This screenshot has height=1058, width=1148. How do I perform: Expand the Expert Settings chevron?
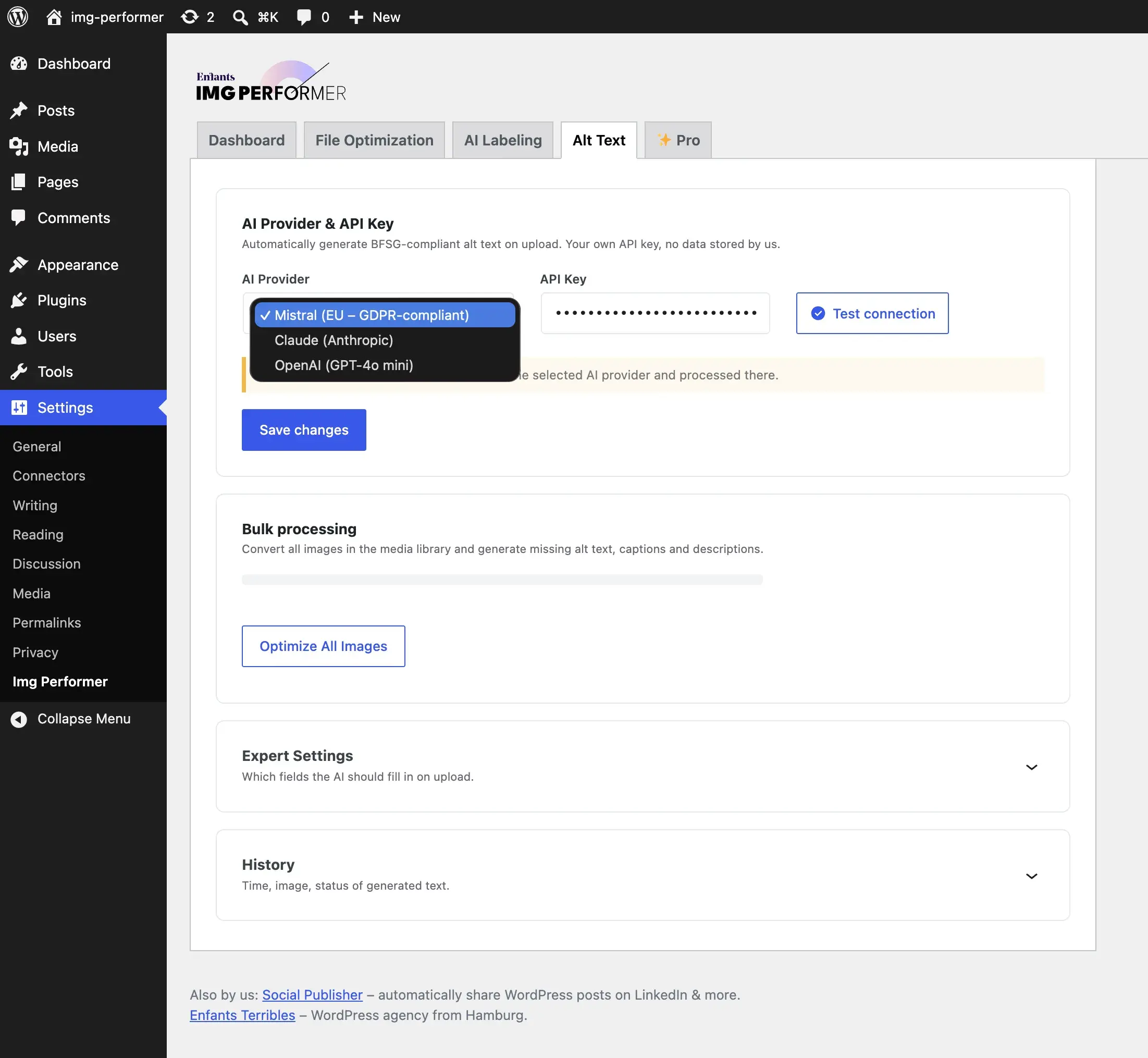pos(1031,767)
